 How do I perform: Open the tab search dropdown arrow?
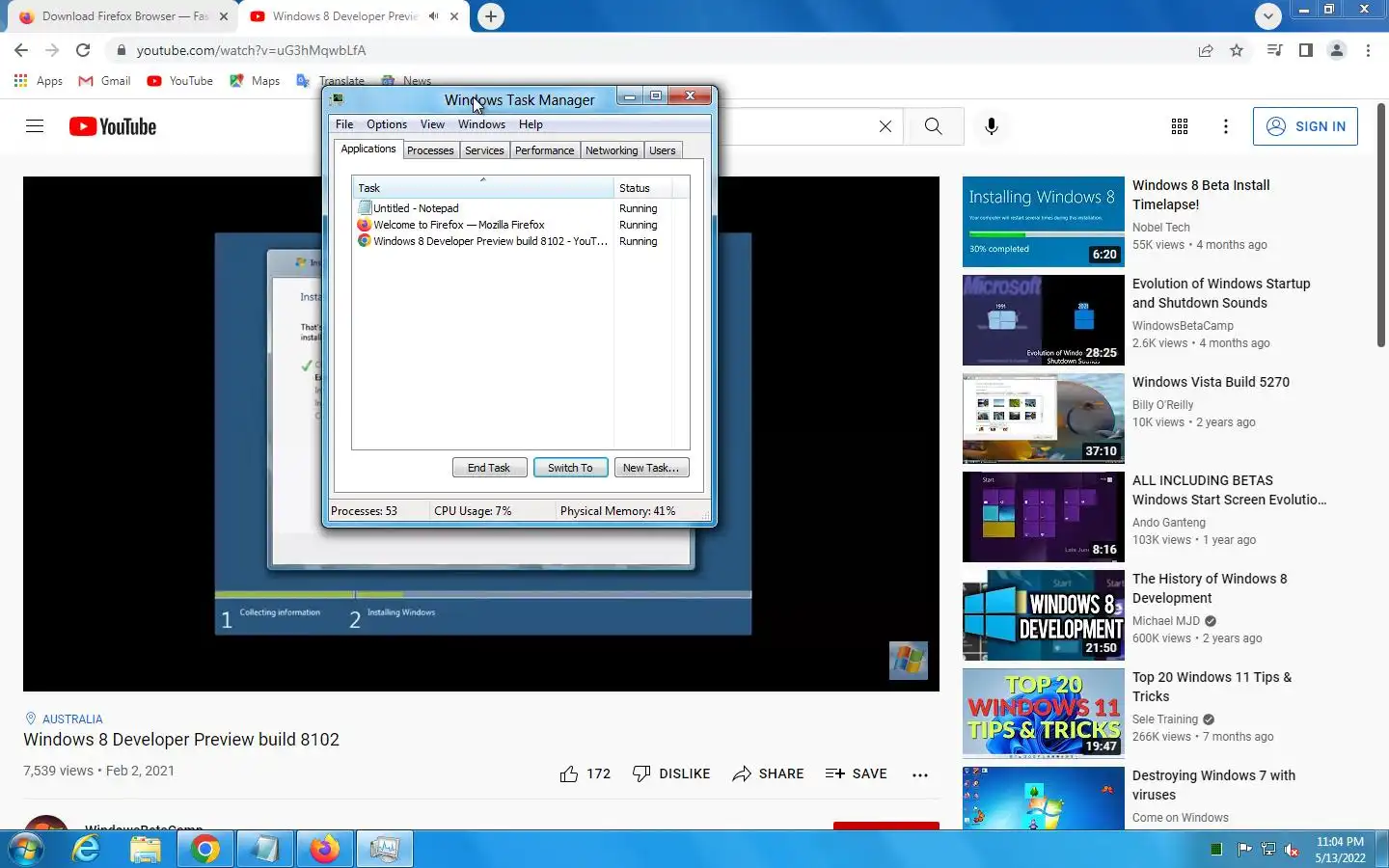pyautogui.click(x=1268, y=16)
